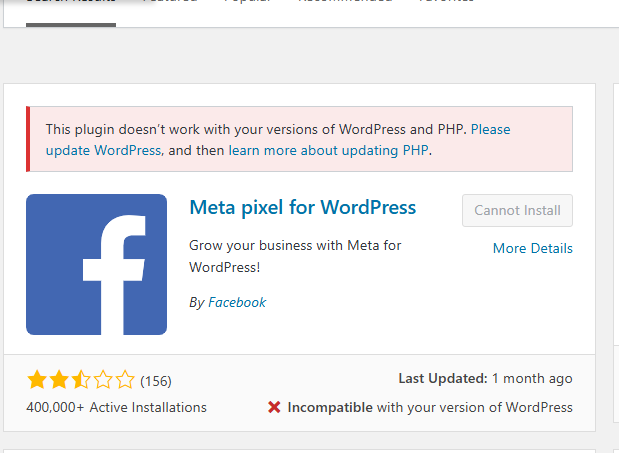The width and height of the screenshot is (619, 453).
Task: Switch to the Recommended tab
Action: click(345, 2)
